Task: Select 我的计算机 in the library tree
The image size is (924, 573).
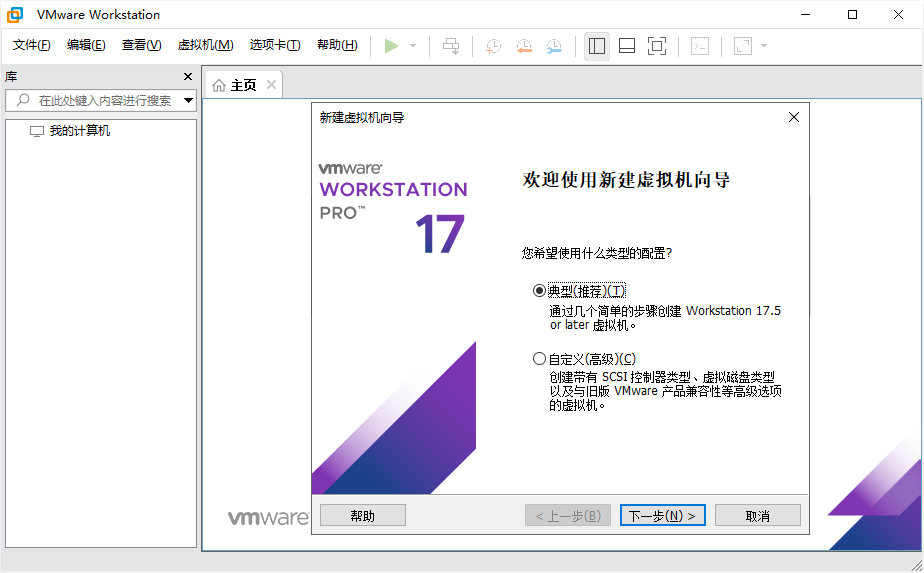Action: (x=80, y=131)
